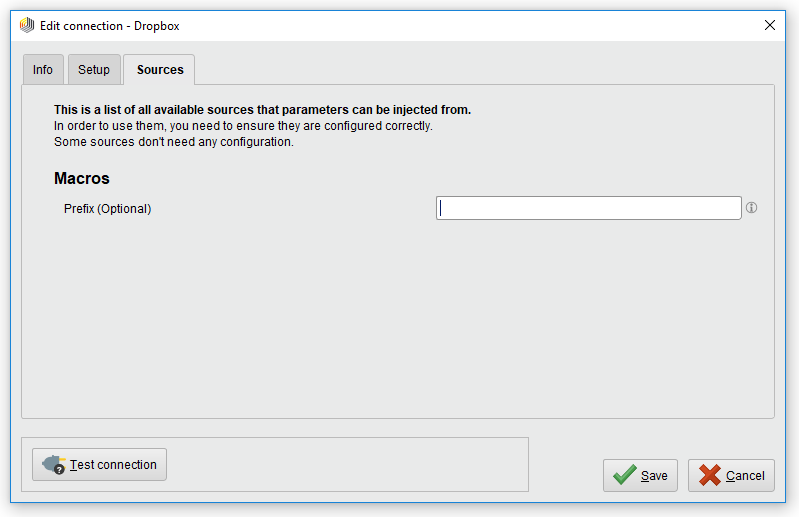799x517 pixels.
Task: Close the Edit connection dialog window
Action: pyautogui.click(x=770, y=25)
